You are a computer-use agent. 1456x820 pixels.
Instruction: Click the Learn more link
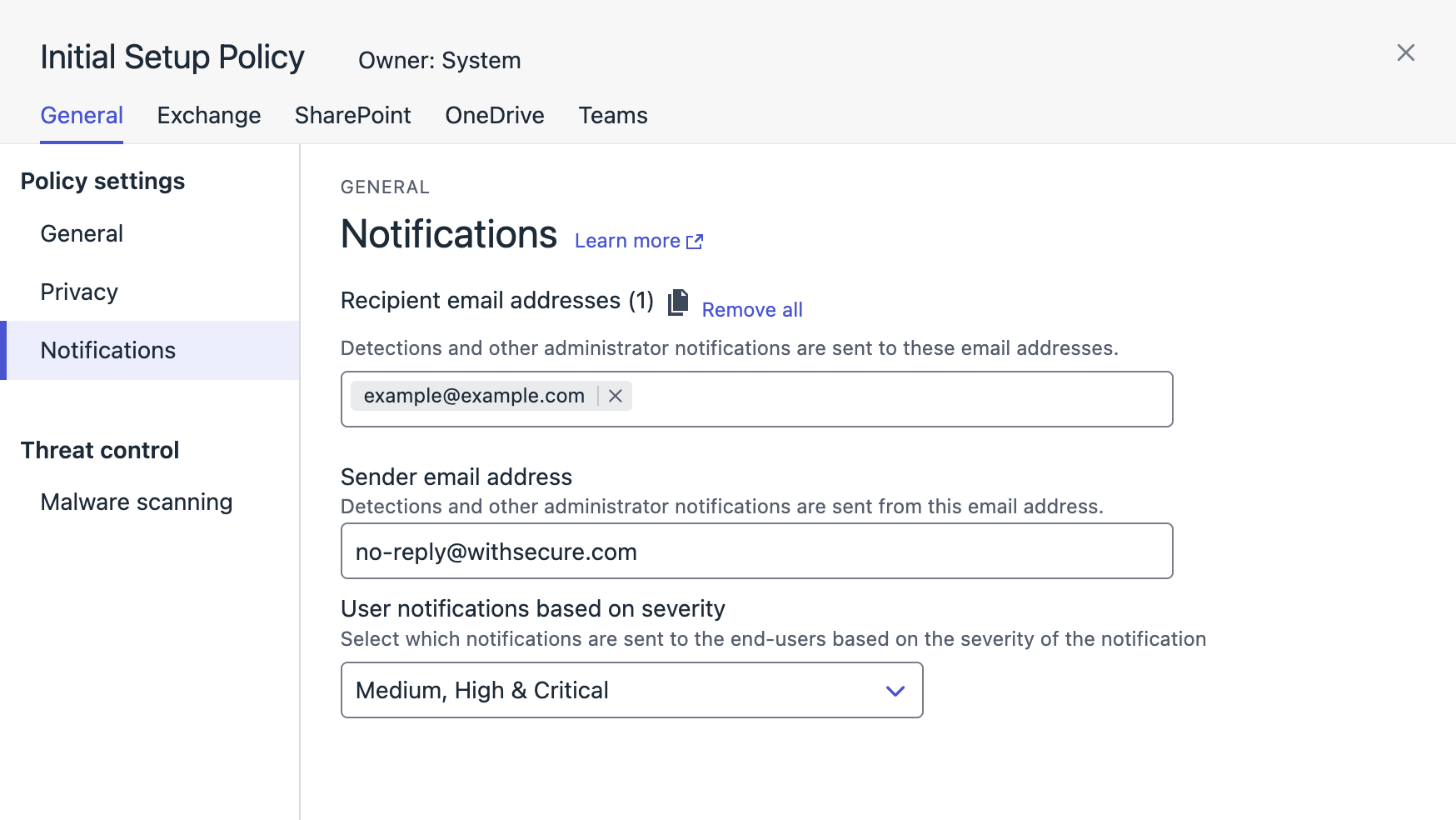click(627, 242)
